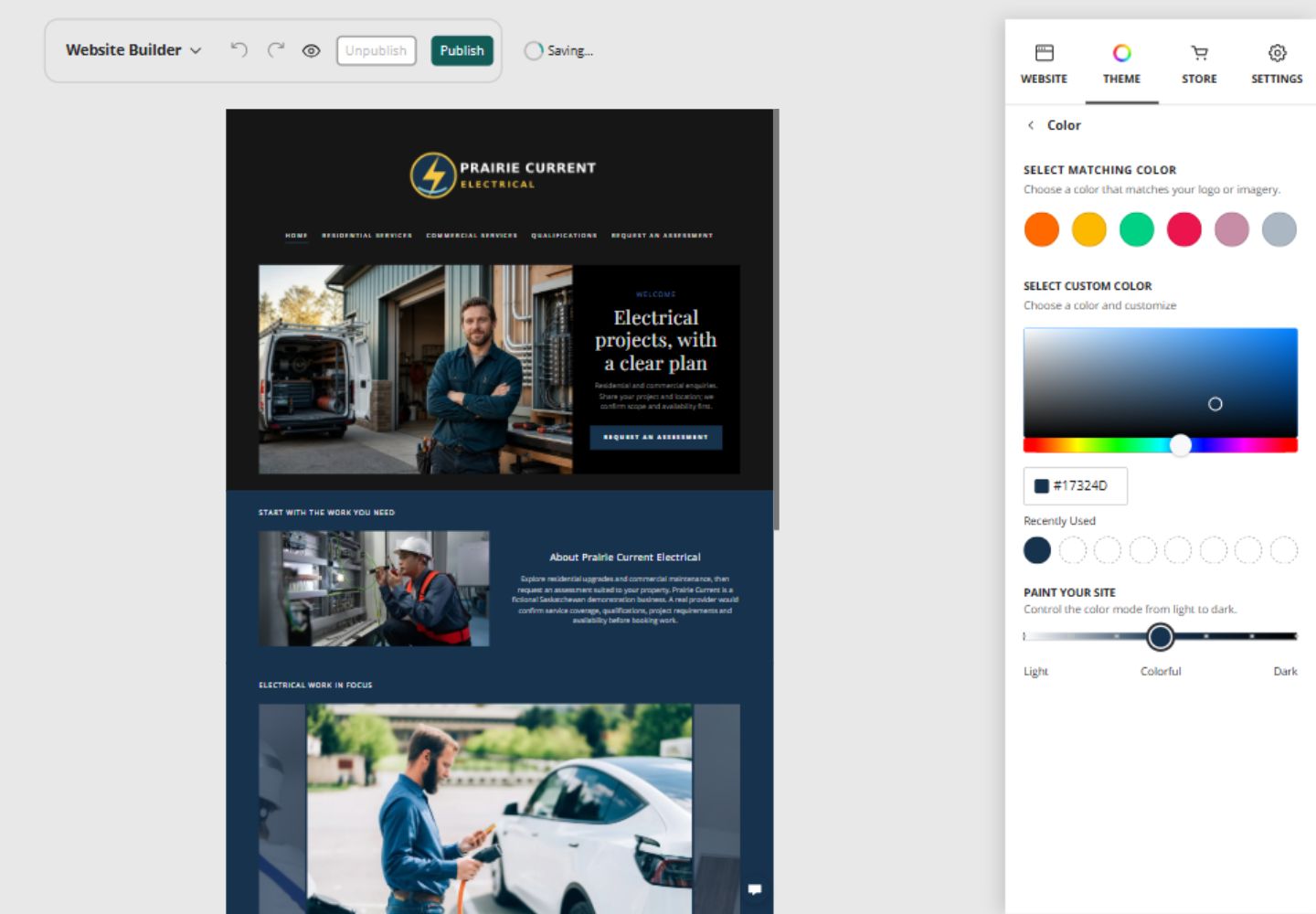The width and height of the screenshot is (1316, 914).
Task: Click the custom color saturation picker area
Action: (x=1161, y=382)
